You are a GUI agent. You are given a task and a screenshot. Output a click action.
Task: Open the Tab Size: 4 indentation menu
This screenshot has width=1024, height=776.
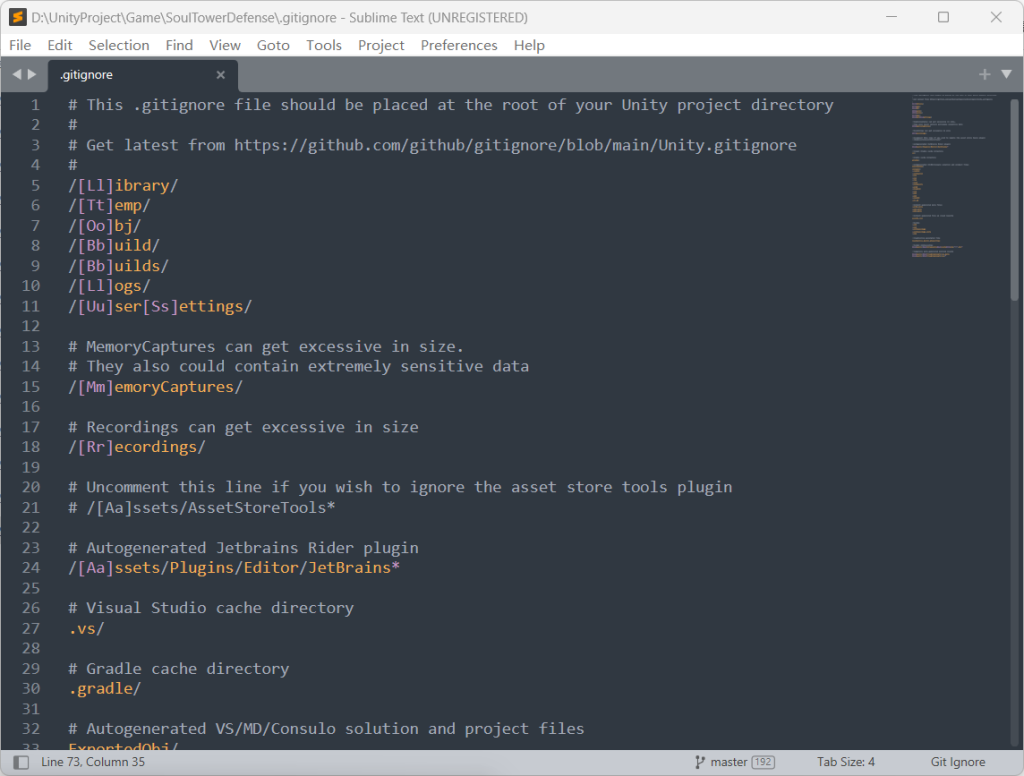(x=845, y=762)
